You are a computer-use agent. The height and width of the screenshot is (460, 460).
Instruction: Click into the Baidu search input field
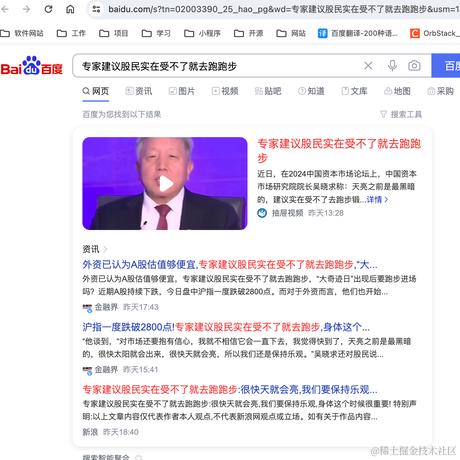tap(220, 66)
